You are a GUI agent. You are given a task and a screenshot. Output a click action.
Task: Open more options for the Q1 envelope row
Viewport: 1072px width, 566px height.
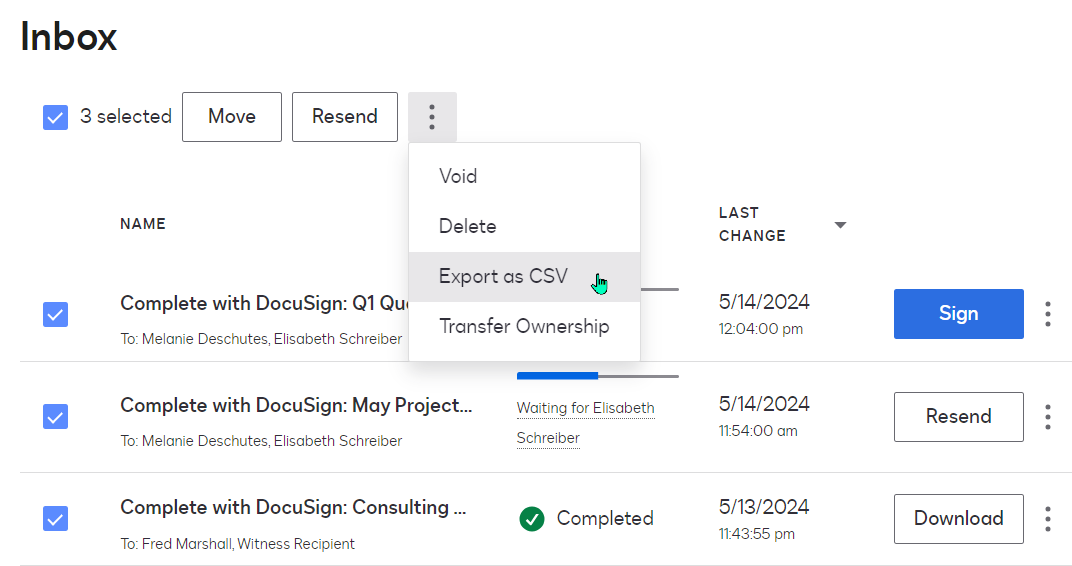click(x=1047, y=314)
